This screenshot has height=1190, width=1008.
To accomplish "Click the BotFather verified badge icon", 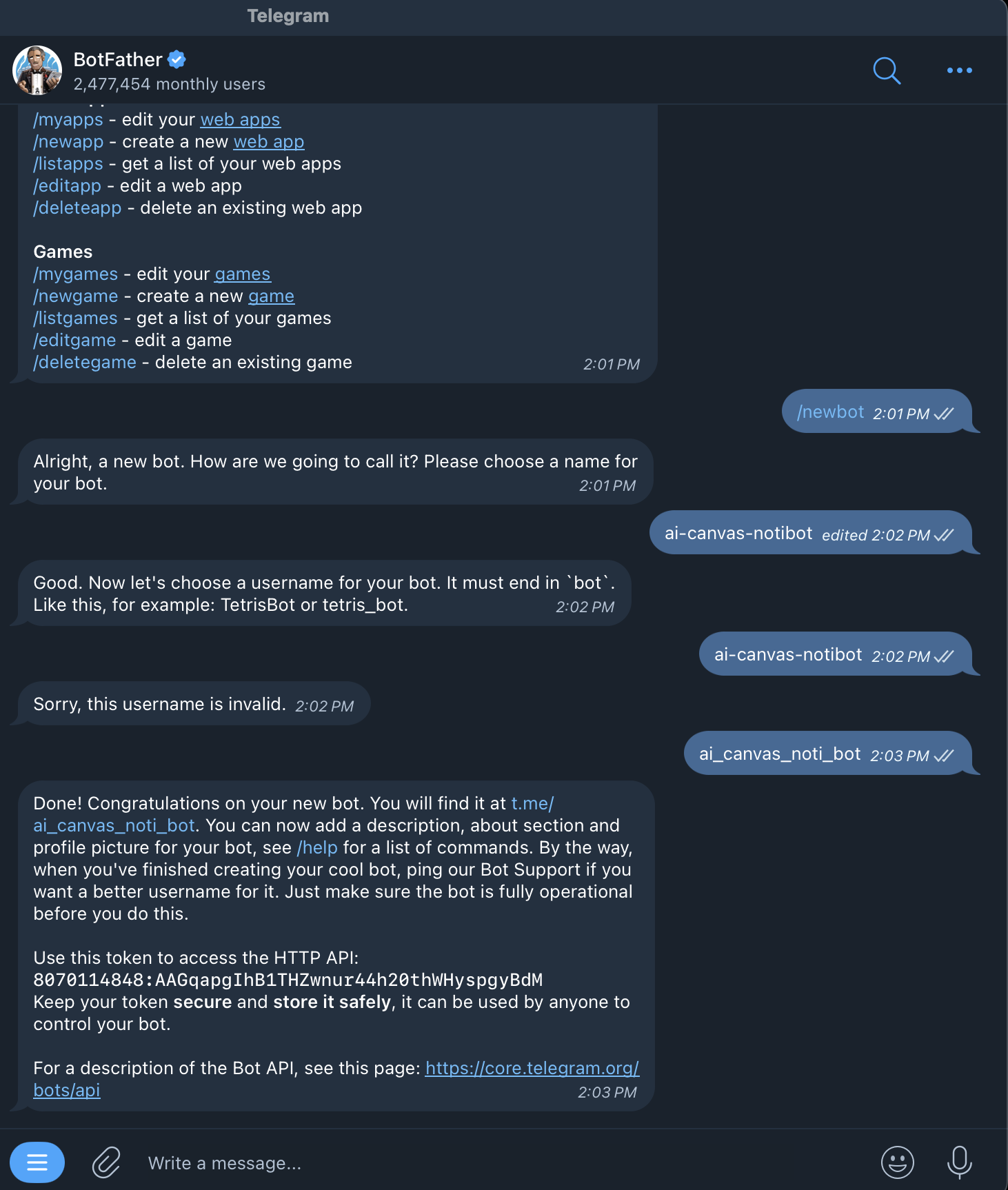I will pyautogui.click(x=177, y=59).
